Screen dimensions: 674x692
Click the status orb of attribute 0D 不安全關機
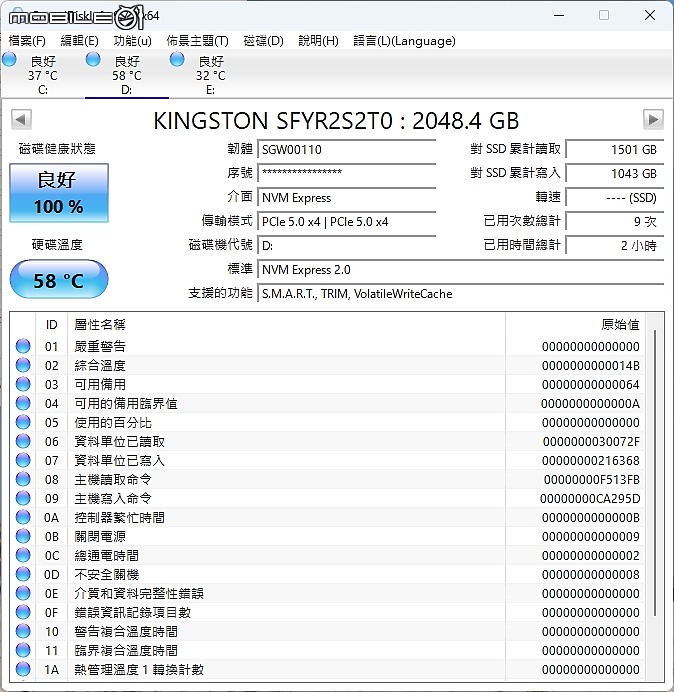[x=23, y=574]
